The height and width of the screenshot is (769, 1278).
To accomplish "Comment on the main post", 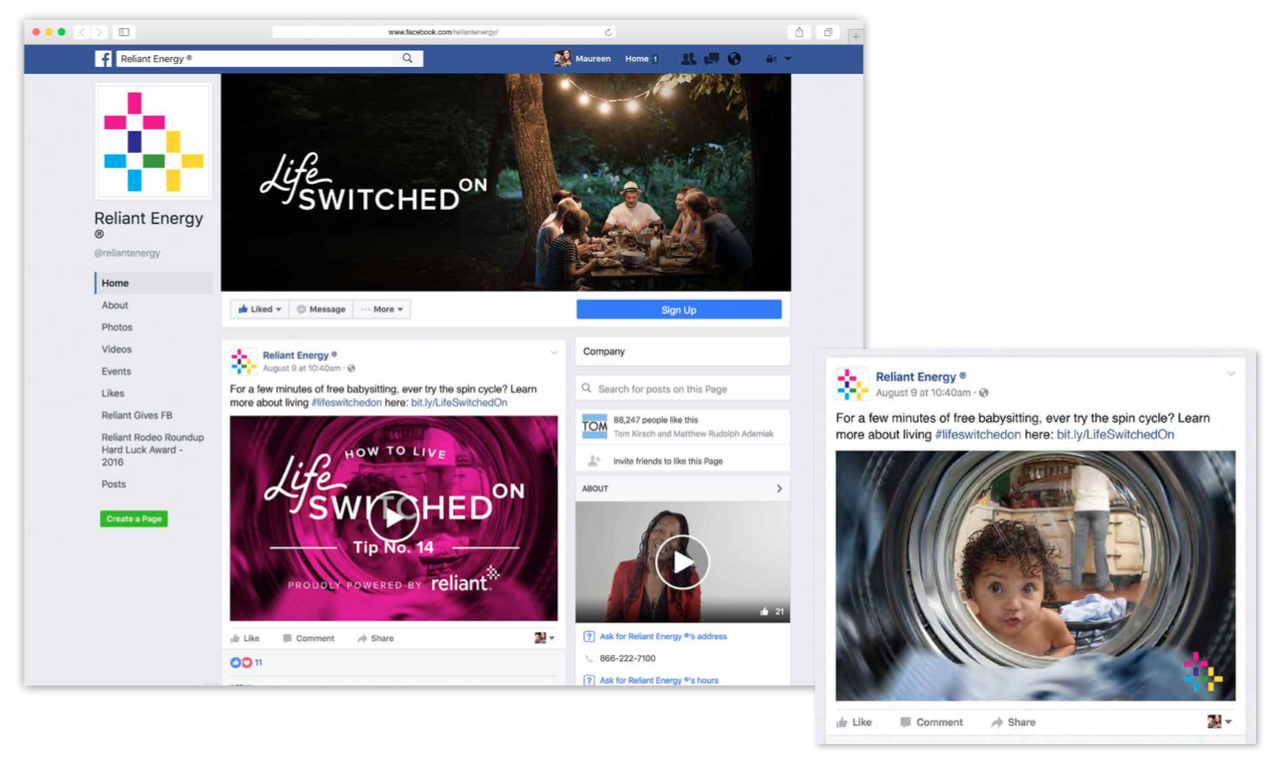I will click(308, 638).
